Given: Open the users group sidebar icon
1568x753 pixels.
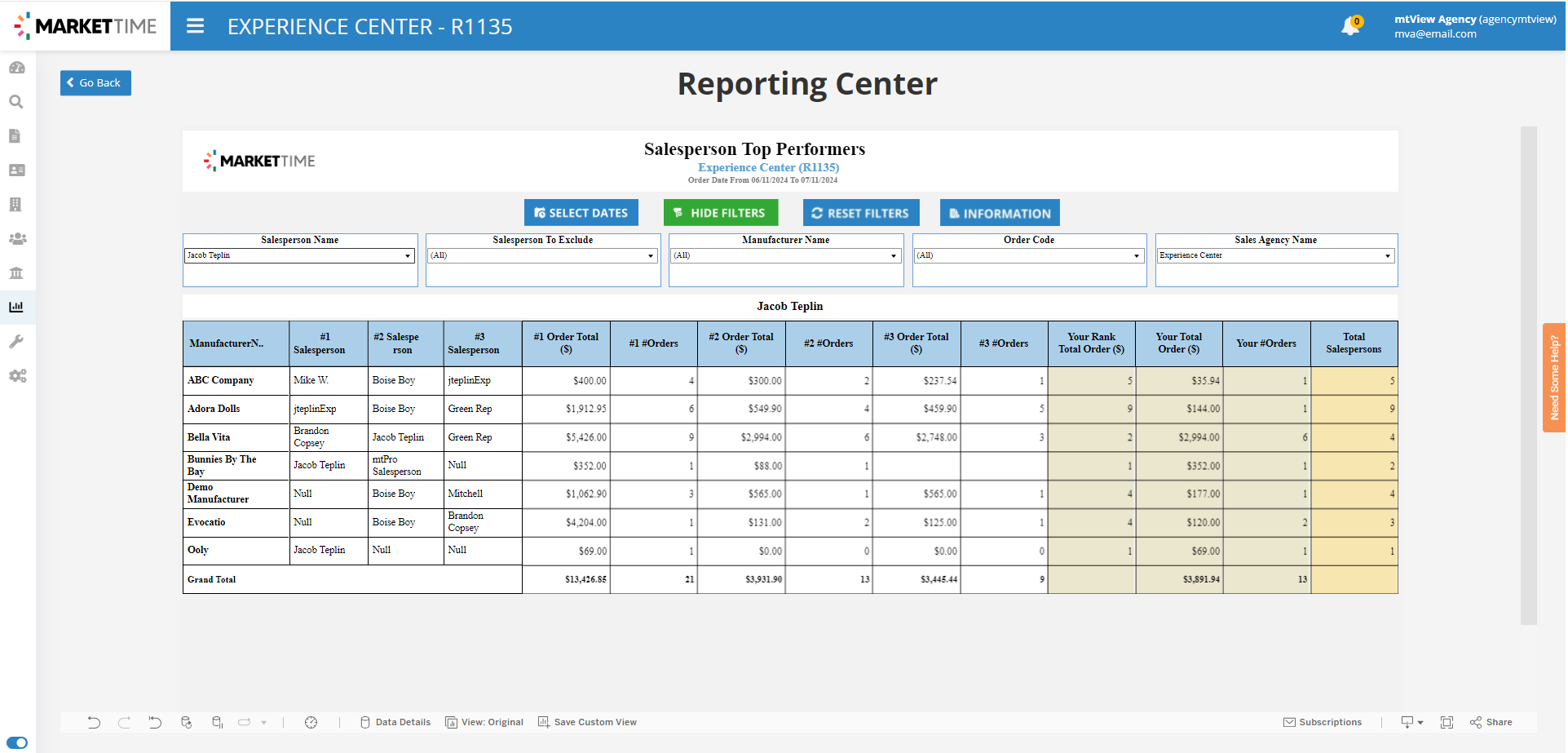Looking at the screenshot, I should point(17,239).
